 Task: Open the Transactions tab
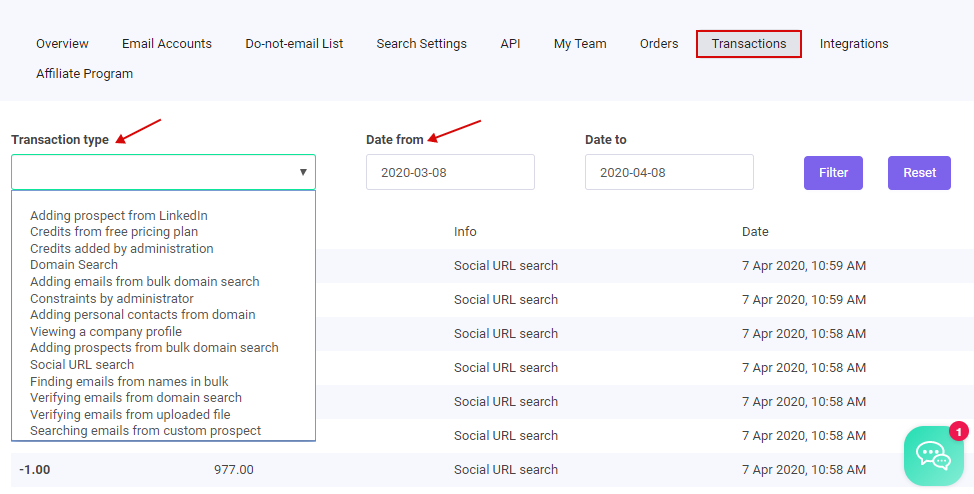click(x=749, y=44)
